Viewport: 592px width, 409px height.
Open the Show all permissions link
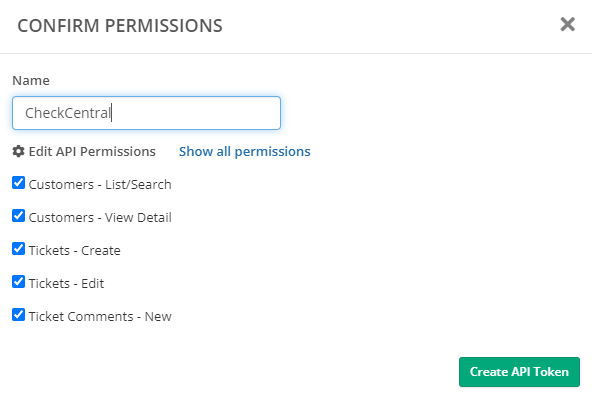coord(245,151)
